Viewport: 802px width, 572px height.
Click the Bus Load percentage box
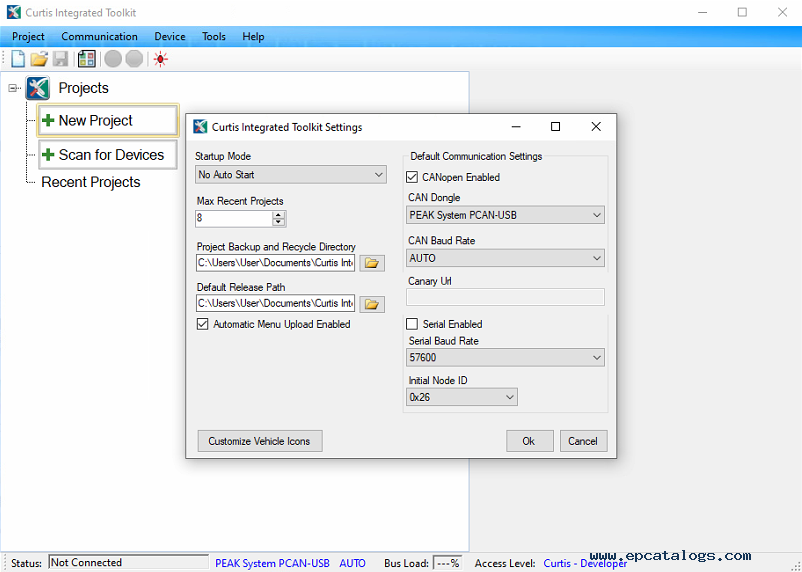pos(448,563)
